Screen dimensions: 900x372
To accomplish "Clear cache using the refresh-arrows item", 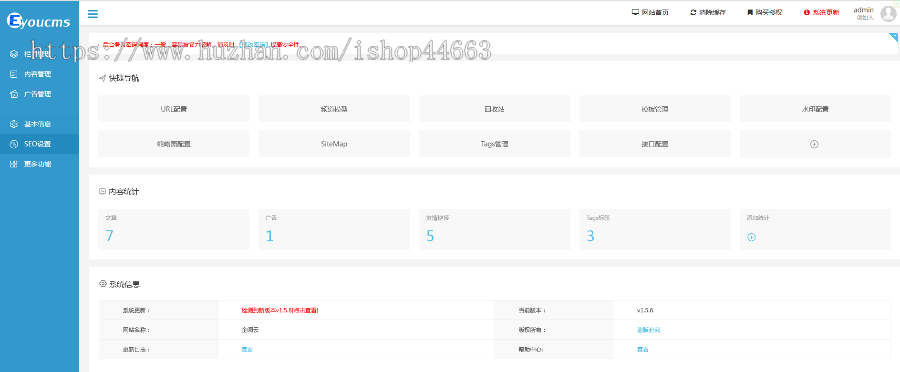I will 708,12.
